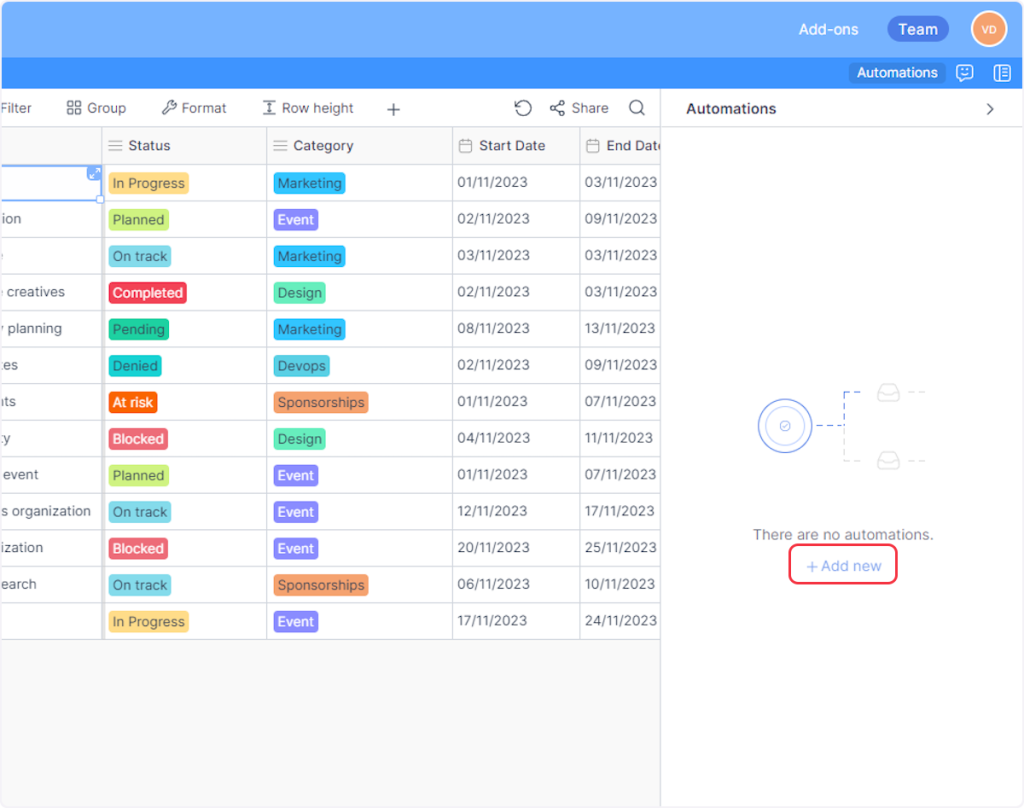Image resolution: width=1024 pixels, height=808 pixels.
Task: Click the undo history icon
Action: point(523,108)
